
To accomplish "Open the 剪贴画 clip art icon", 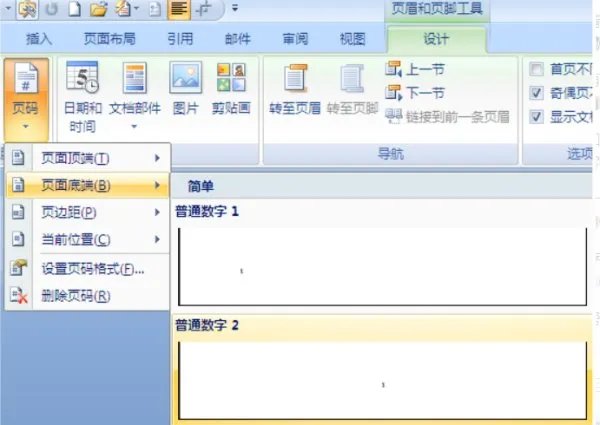I will tap(231, 78).
